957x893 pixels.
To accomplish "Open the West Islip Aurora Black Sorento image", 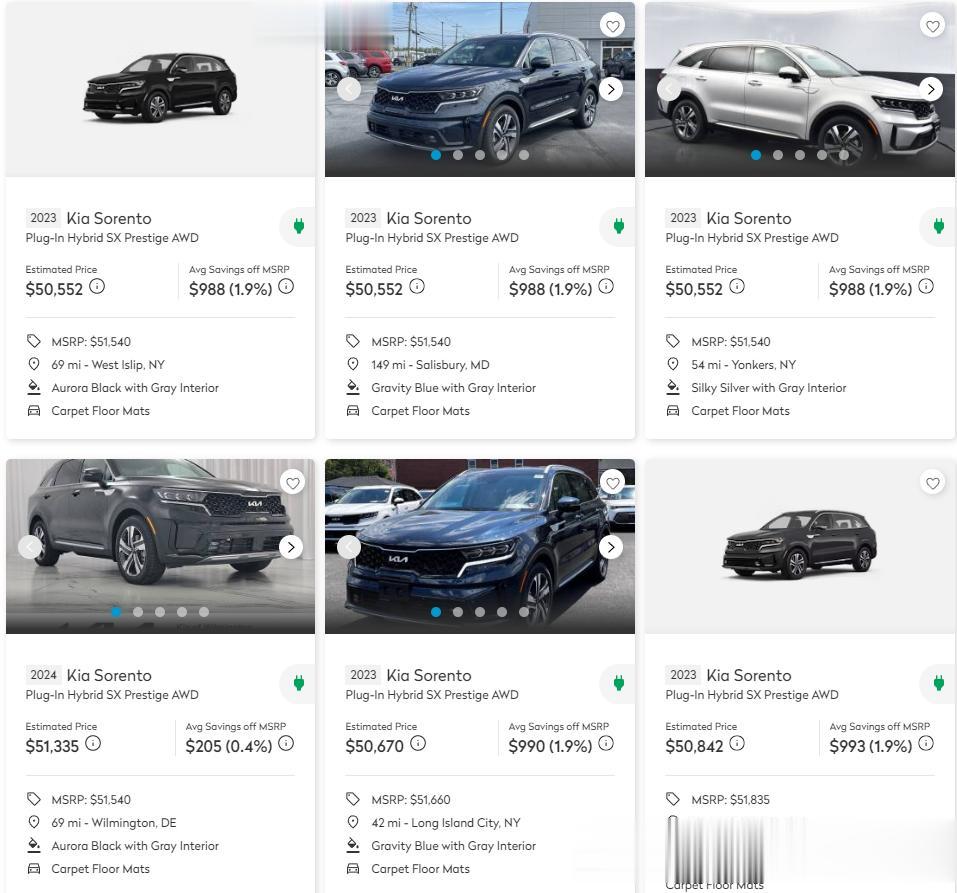I will click(x=161, y=89).
